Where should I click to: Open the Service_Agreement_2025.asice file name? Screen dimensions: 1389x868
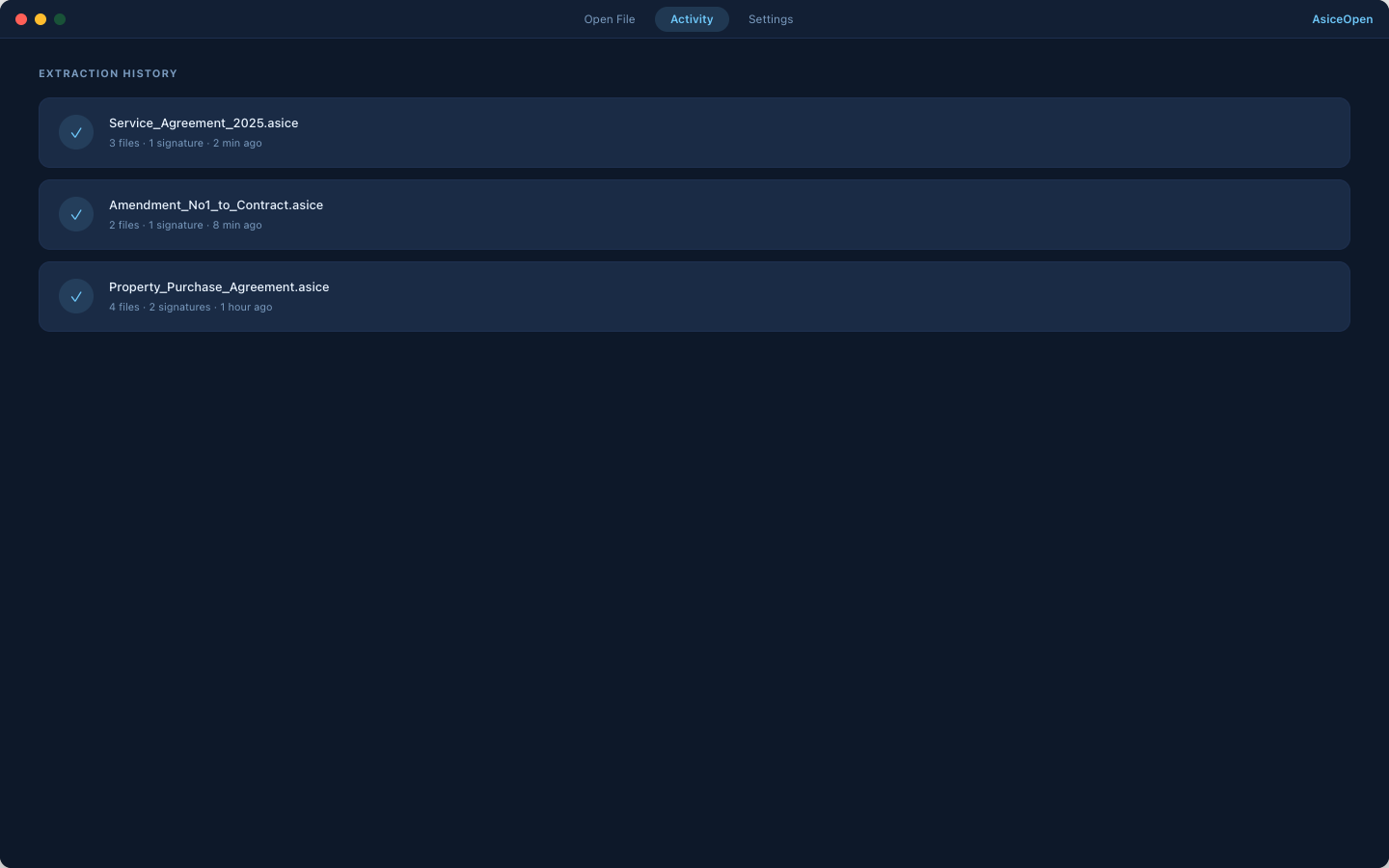click(x=204, y=123)
